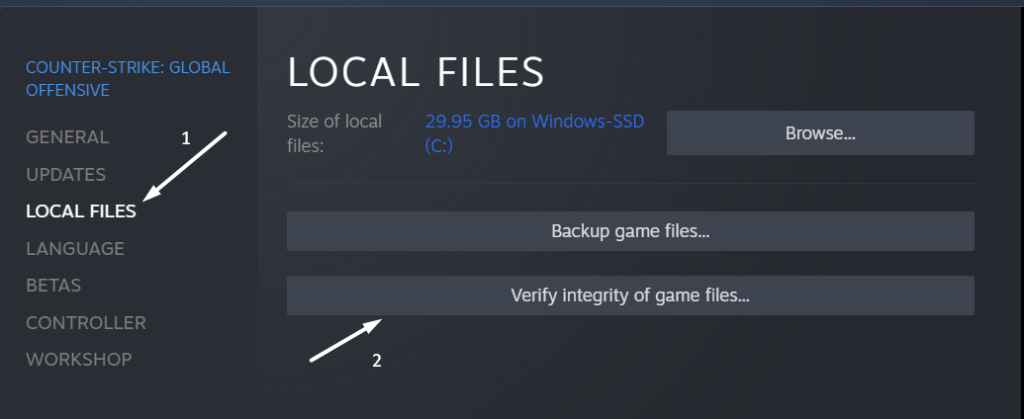
Task: Click the number 2 annotation
Action: pyautogui.click(x=376, y=360)
